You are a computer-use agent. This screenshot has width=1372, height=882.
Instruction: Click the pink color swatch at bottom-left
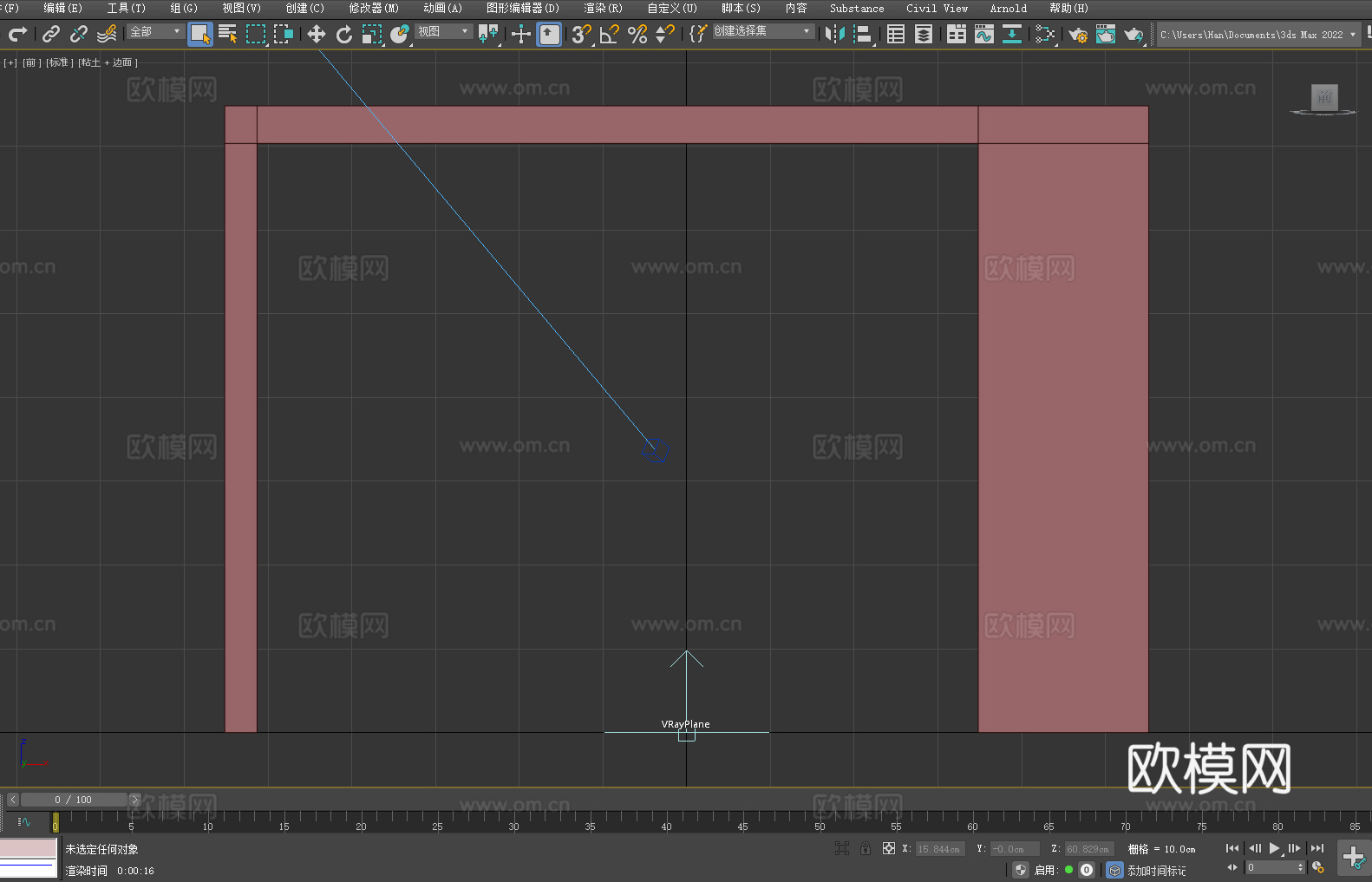tap(29, 848)
